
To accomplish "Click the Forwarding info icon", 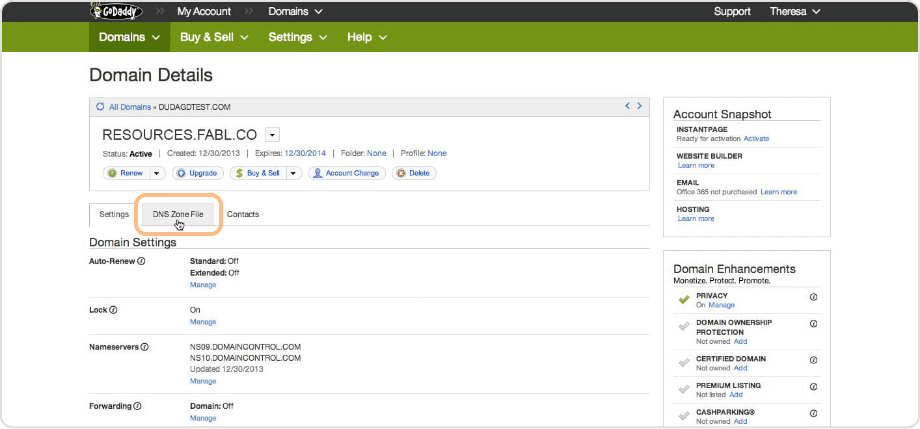I will coord(137,406).
